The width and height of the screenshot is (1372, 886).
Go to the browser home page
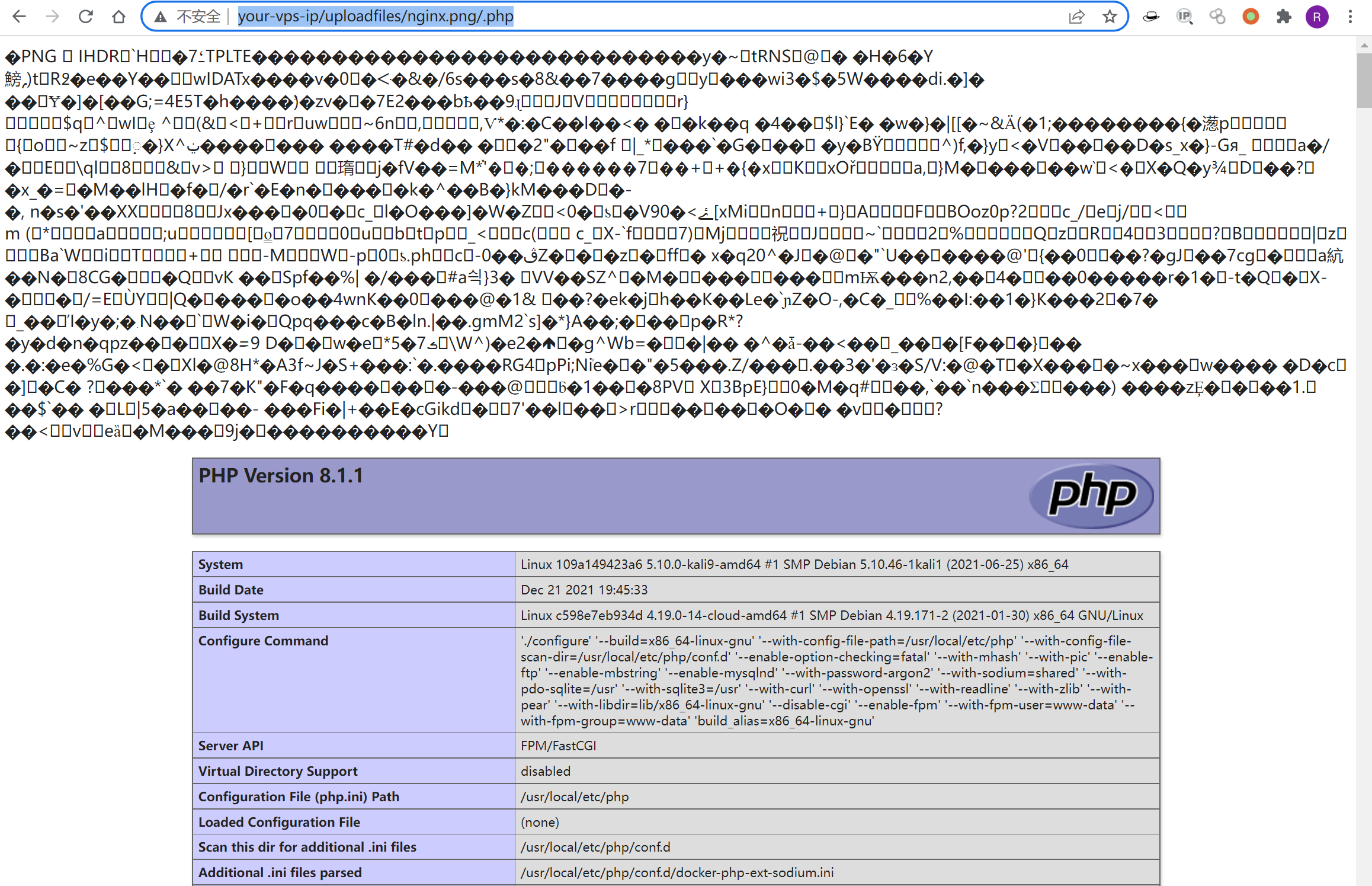coord(119,17)
